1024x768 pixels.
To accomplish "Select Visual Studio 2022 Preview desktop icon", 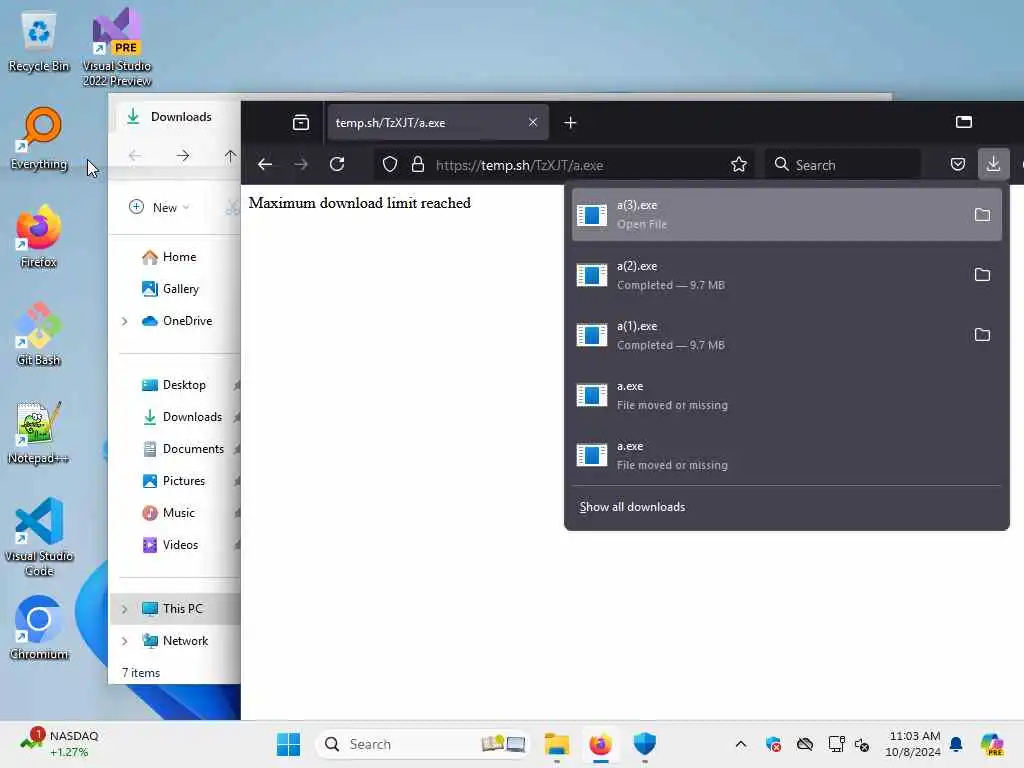I will pyautogui.click(x=117, y=47).
